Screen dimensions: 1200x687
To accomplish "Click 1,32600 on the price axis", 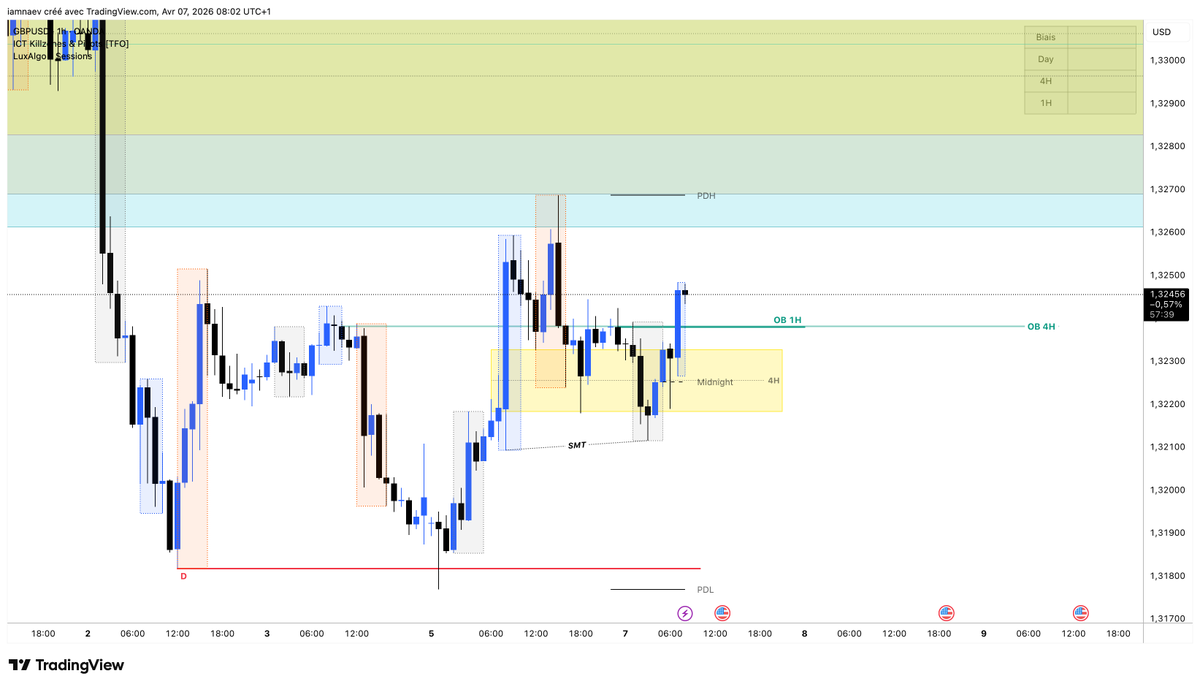I will pos(1167,232).
